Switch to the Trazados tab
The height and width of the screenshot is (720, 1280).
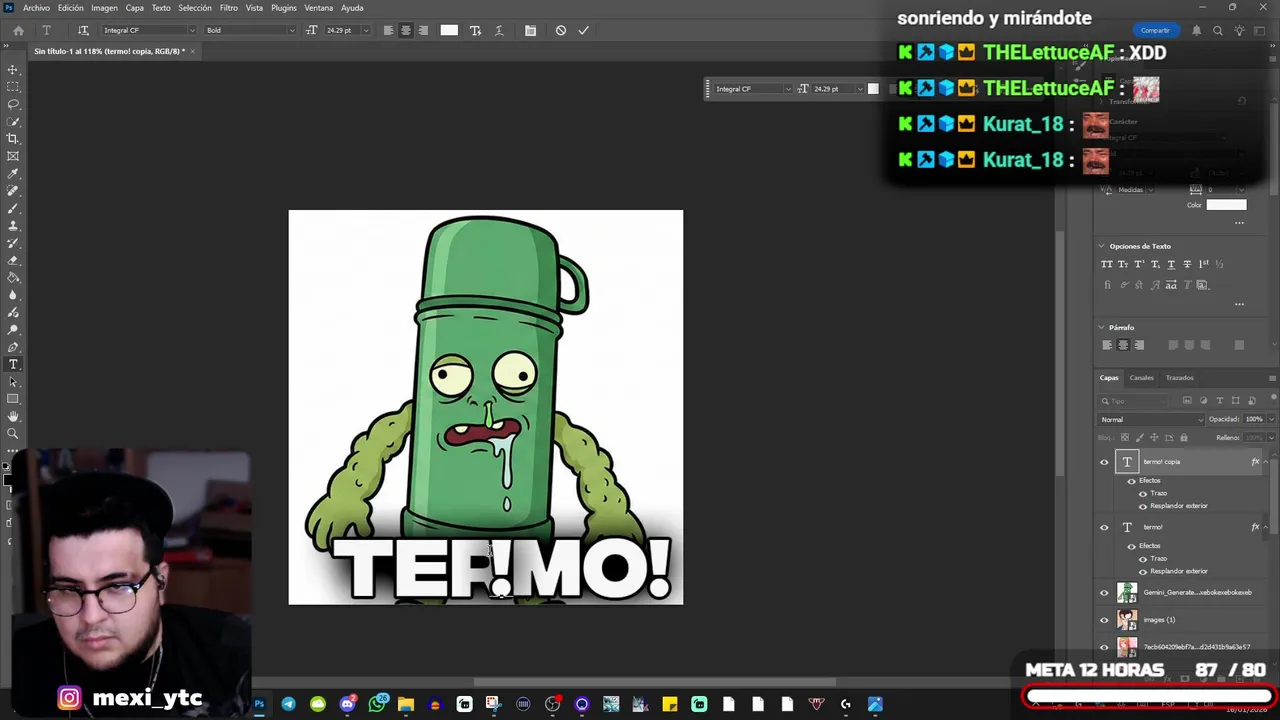(x=1179, y=378)
